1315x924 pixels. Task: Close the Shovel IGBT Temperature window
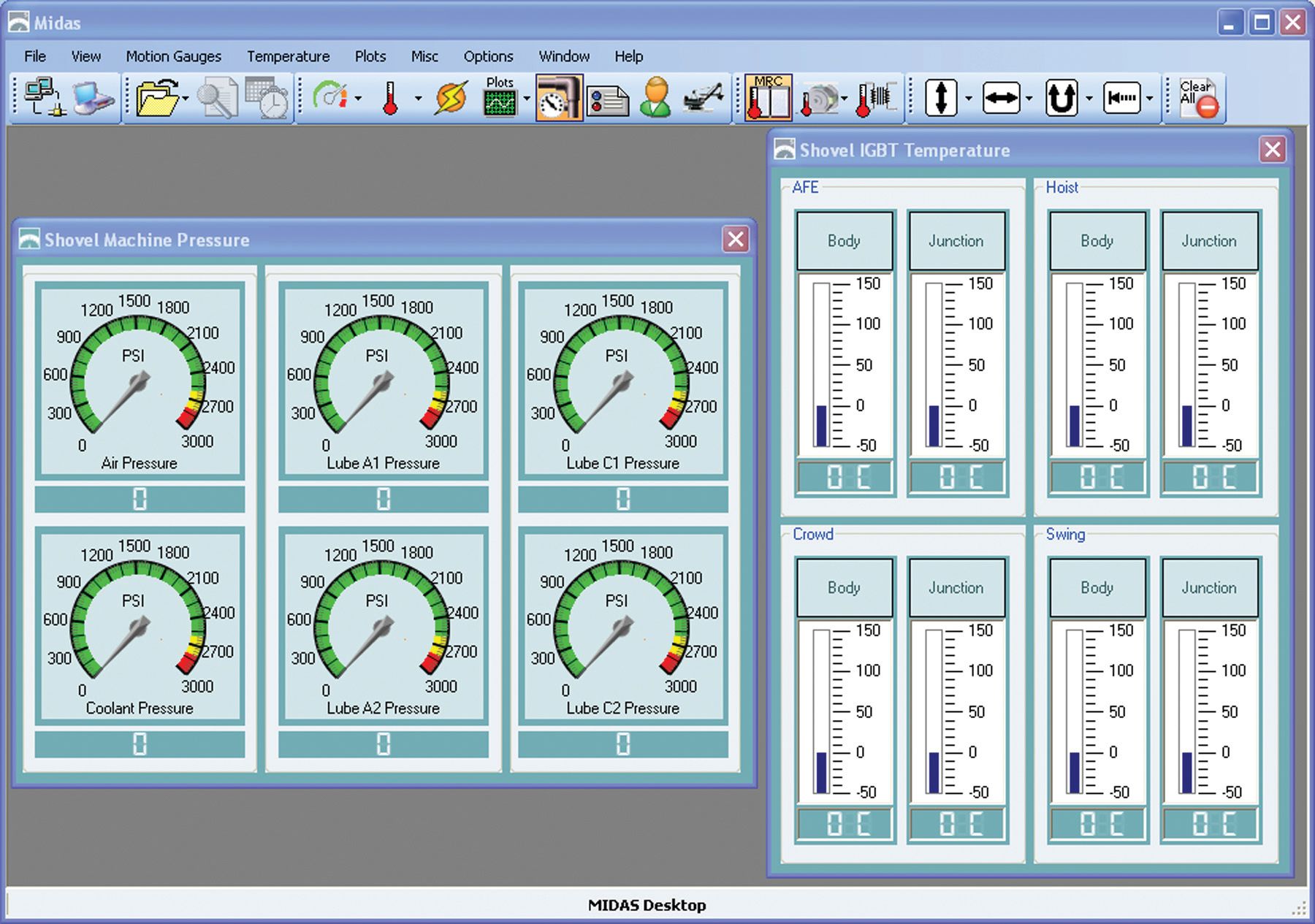click(1273, 150)
